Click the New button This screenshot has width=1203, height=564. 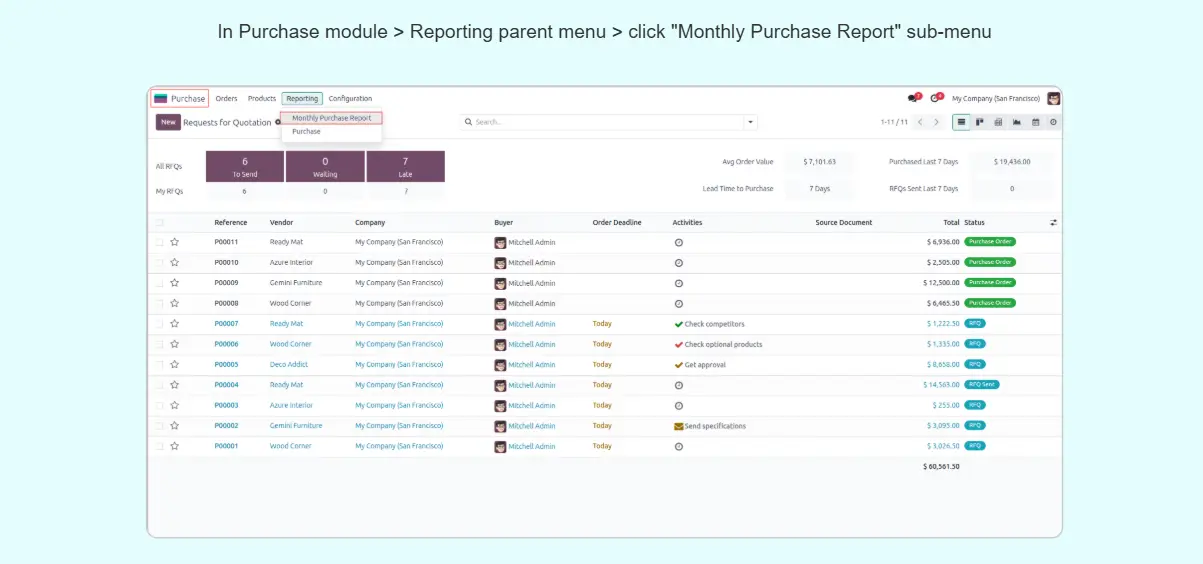coord(168,122)
